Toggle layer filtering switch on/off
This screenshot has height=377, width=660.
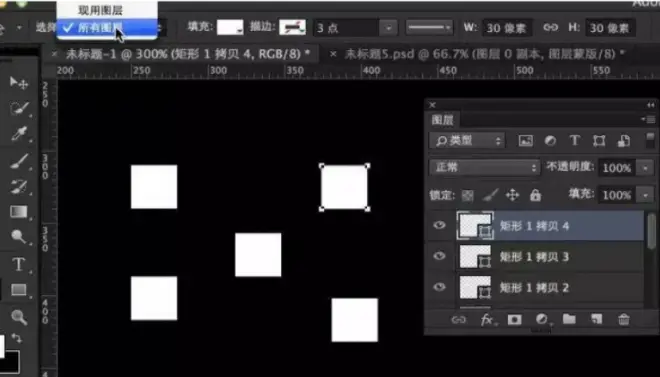tap(650, 141)
